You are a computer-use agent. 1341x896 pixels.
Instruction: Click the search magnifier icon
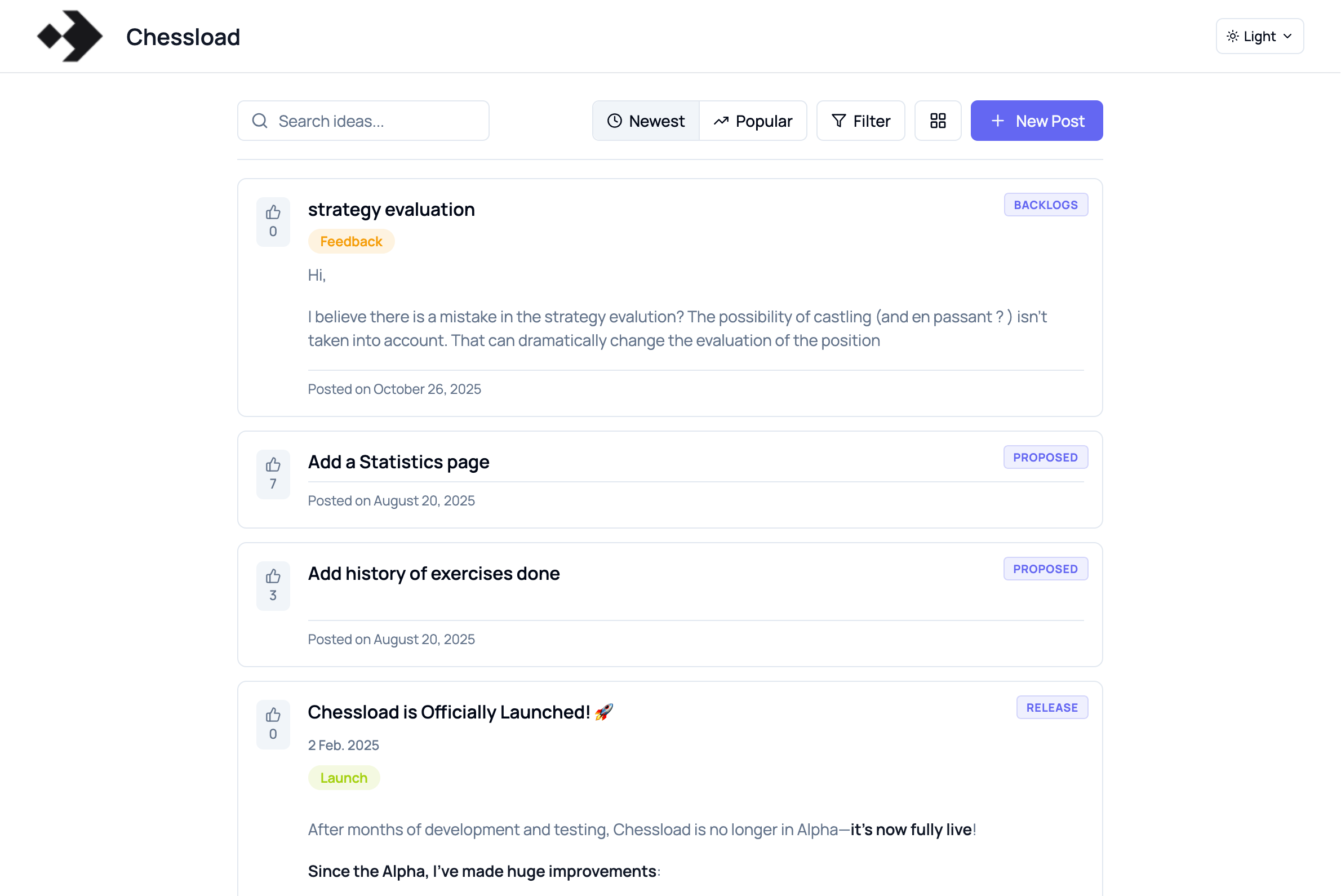(260, 121)
